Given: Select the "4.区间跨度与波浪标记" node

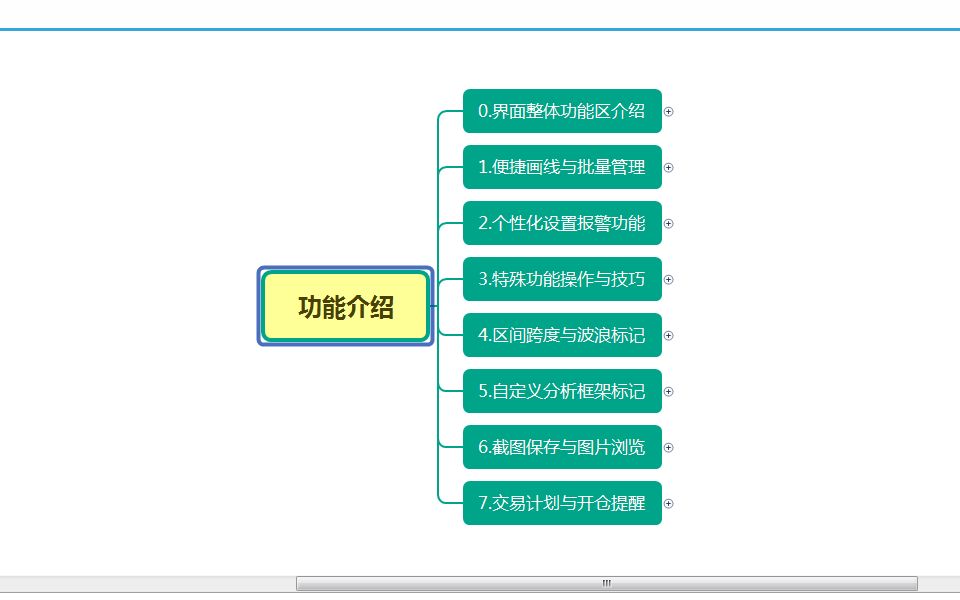Looking at the screenshot, I should [x=563, y=337].
